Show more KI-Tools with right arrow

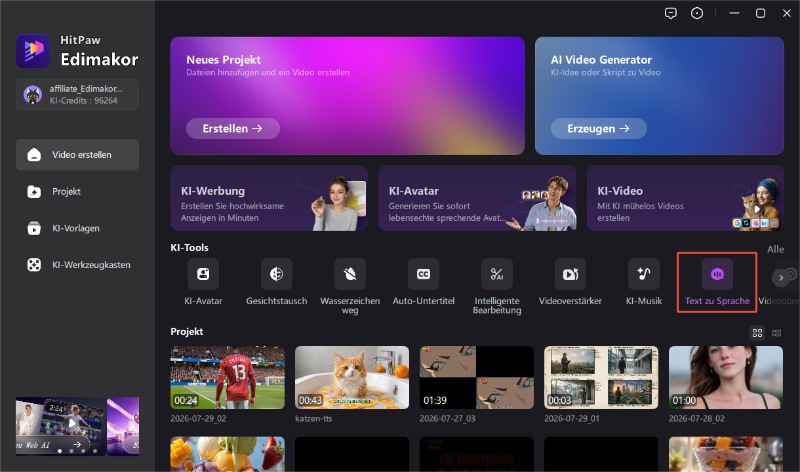pyautogui.click(x=781, y=278)
